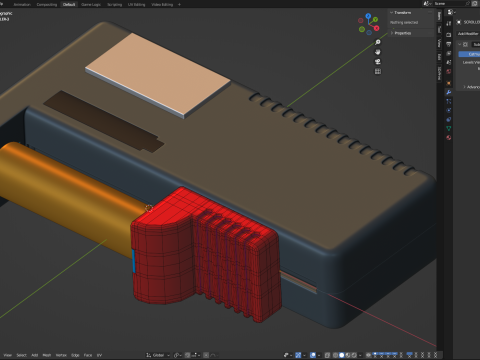Image resolution: width=480 pixels, height=360 pixels.
Task: Switch to the Scripting workspace tab
Action: coord(114,4)
